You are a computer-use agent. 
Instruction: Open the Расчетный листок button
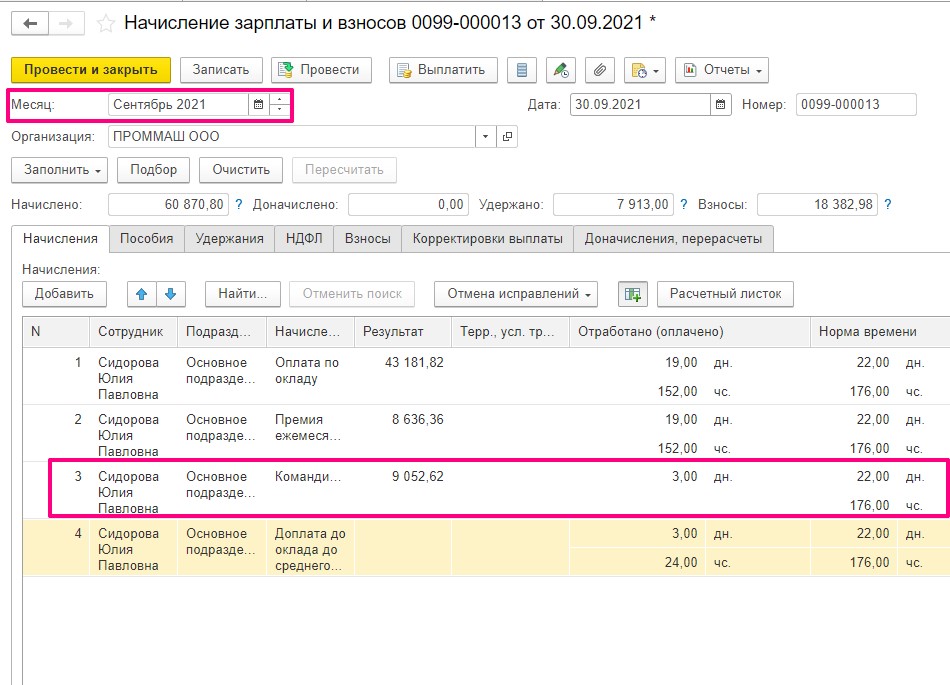point(725,294)
